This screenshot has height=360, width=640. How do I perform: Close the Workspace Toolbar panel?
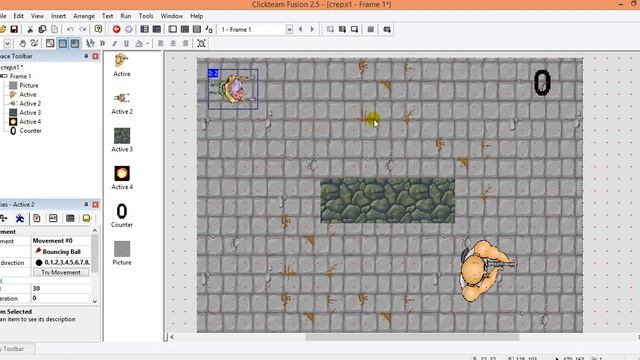(96, 56)
